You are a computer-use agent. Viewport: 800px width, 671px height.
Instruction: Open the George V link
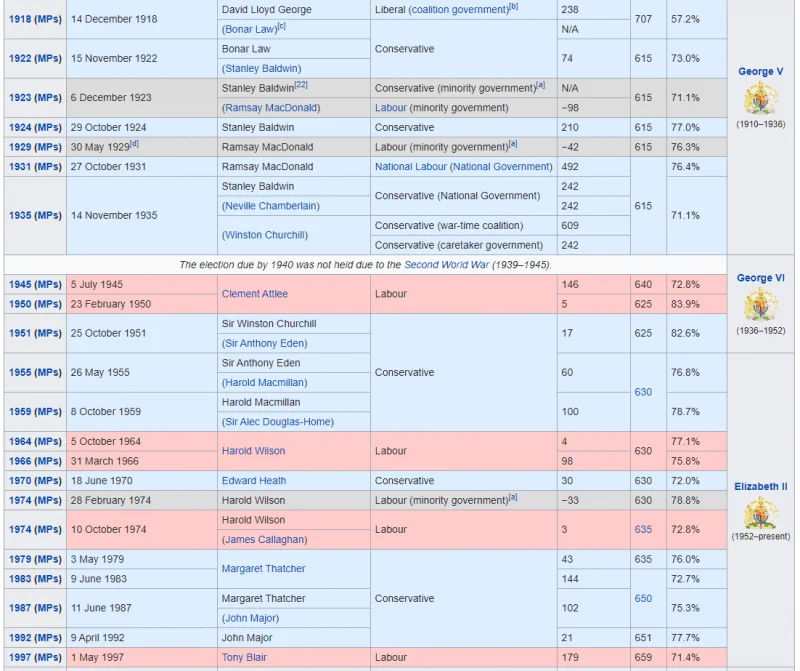(x=760, y=71)
